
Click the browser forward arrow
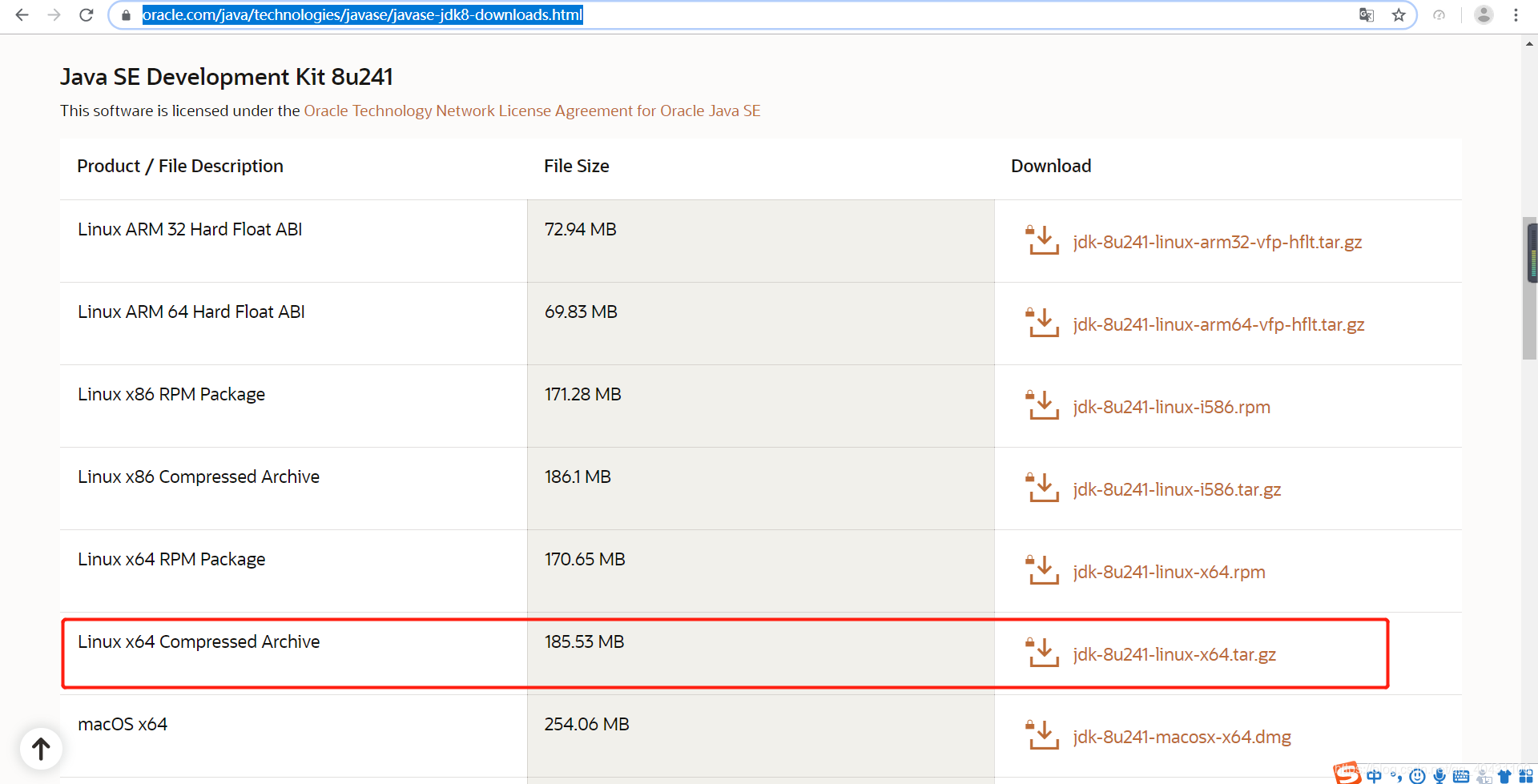pyautogui.click(x=54, y=14)
